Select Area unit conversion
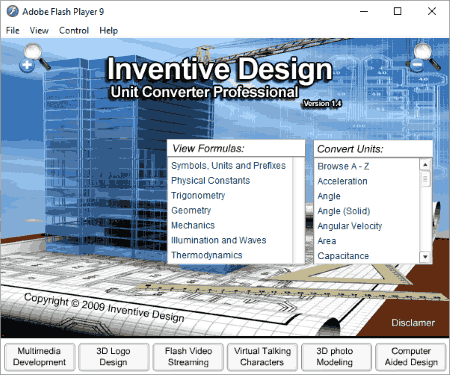450x375 pixels. coord(327,241)
